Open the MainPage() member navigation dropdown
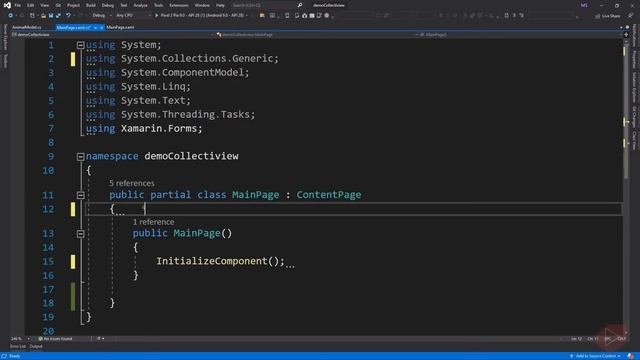Viewport: 640px width, 360px height. [519, 35]
